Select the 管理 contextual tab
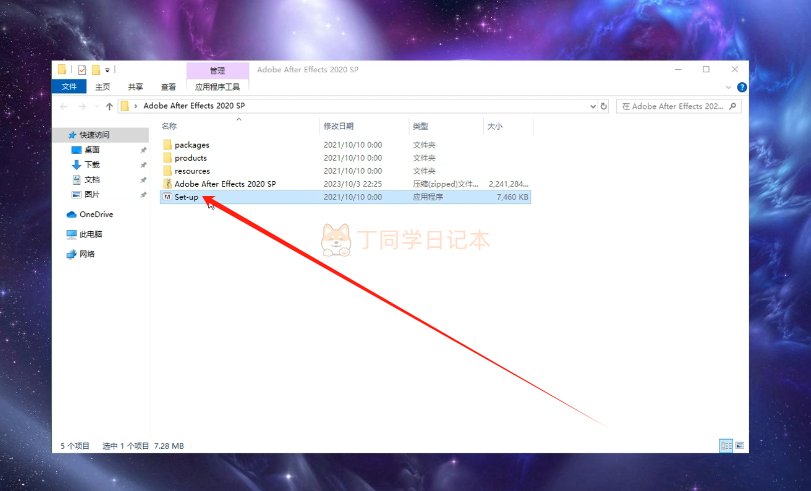Viewport: 811px width, 491px height. pyautogui.click(x=217, y=70)
